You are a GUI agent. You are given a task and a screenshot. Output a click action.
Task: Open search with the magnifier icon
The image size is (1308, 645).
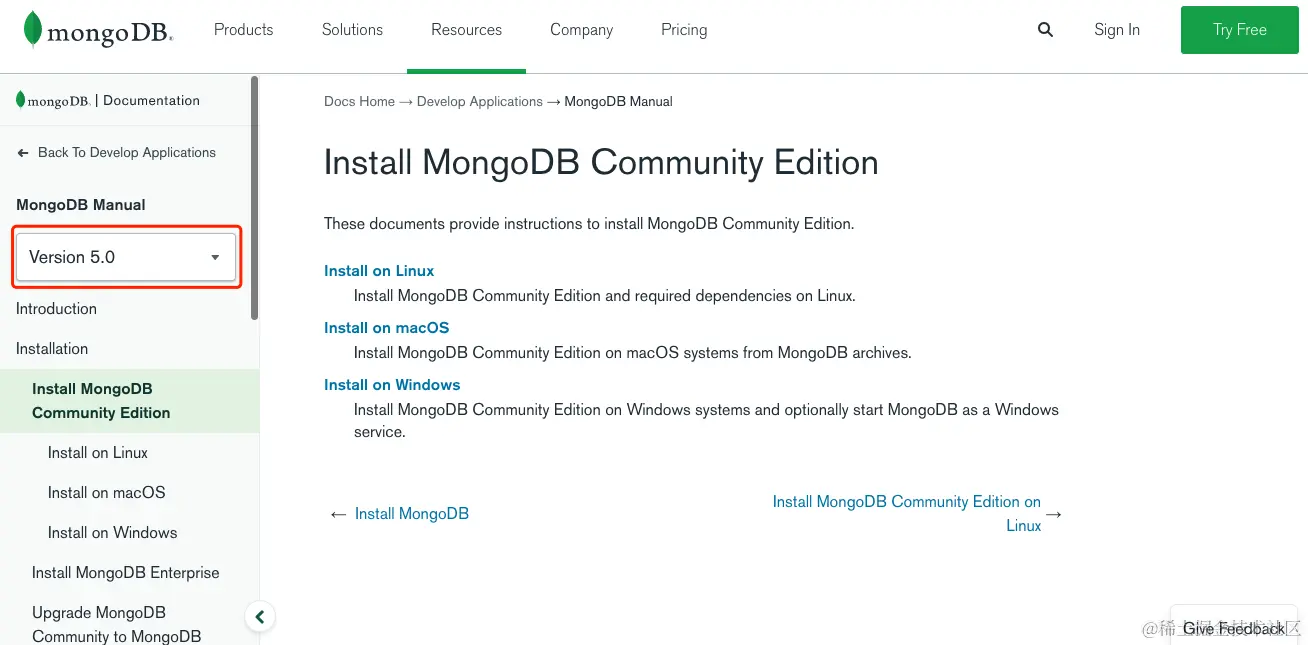[1045, 30]
